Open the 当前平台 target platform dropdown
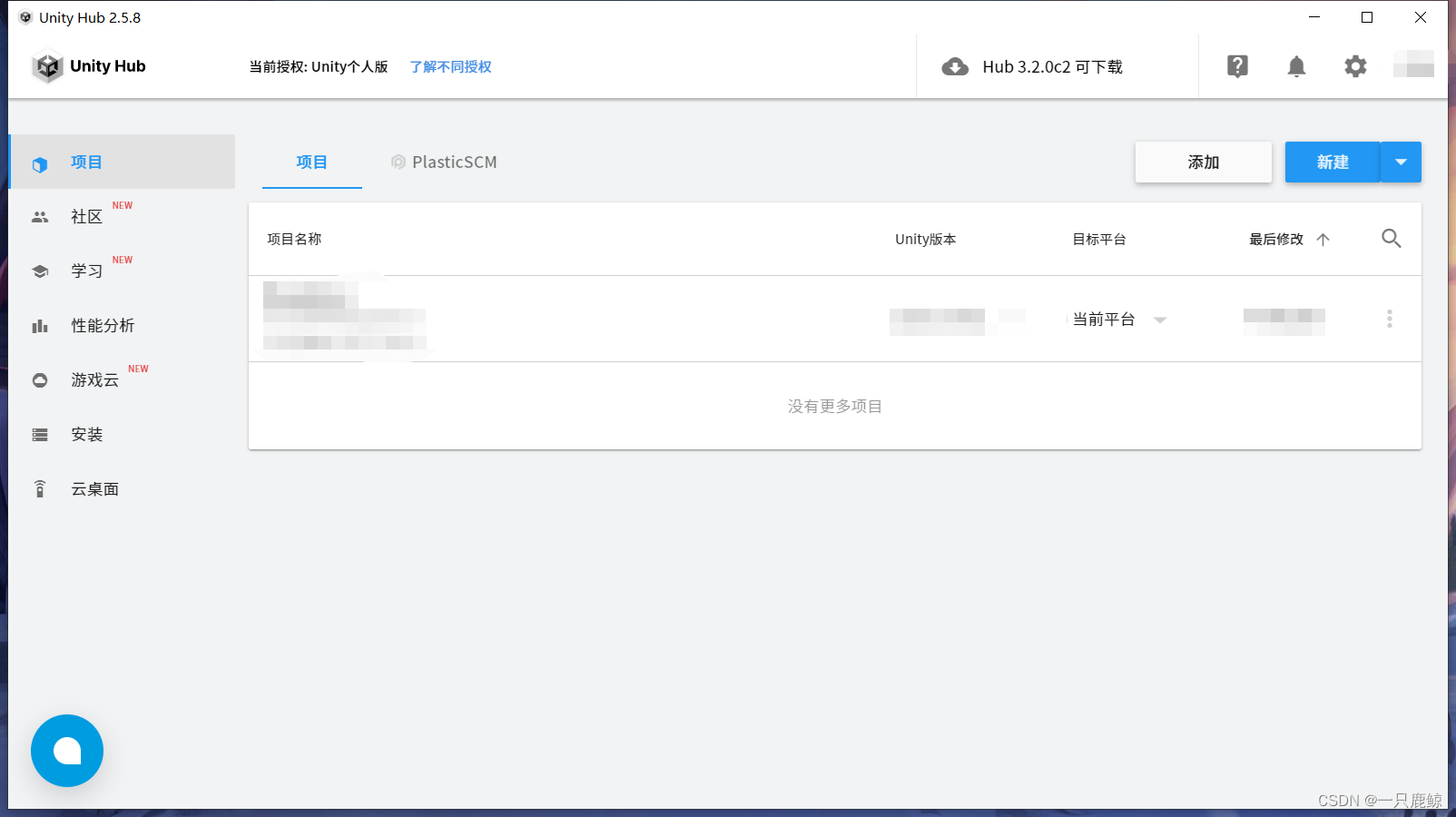Screen dimensions: 1456x817 (x=1119, y=320)
